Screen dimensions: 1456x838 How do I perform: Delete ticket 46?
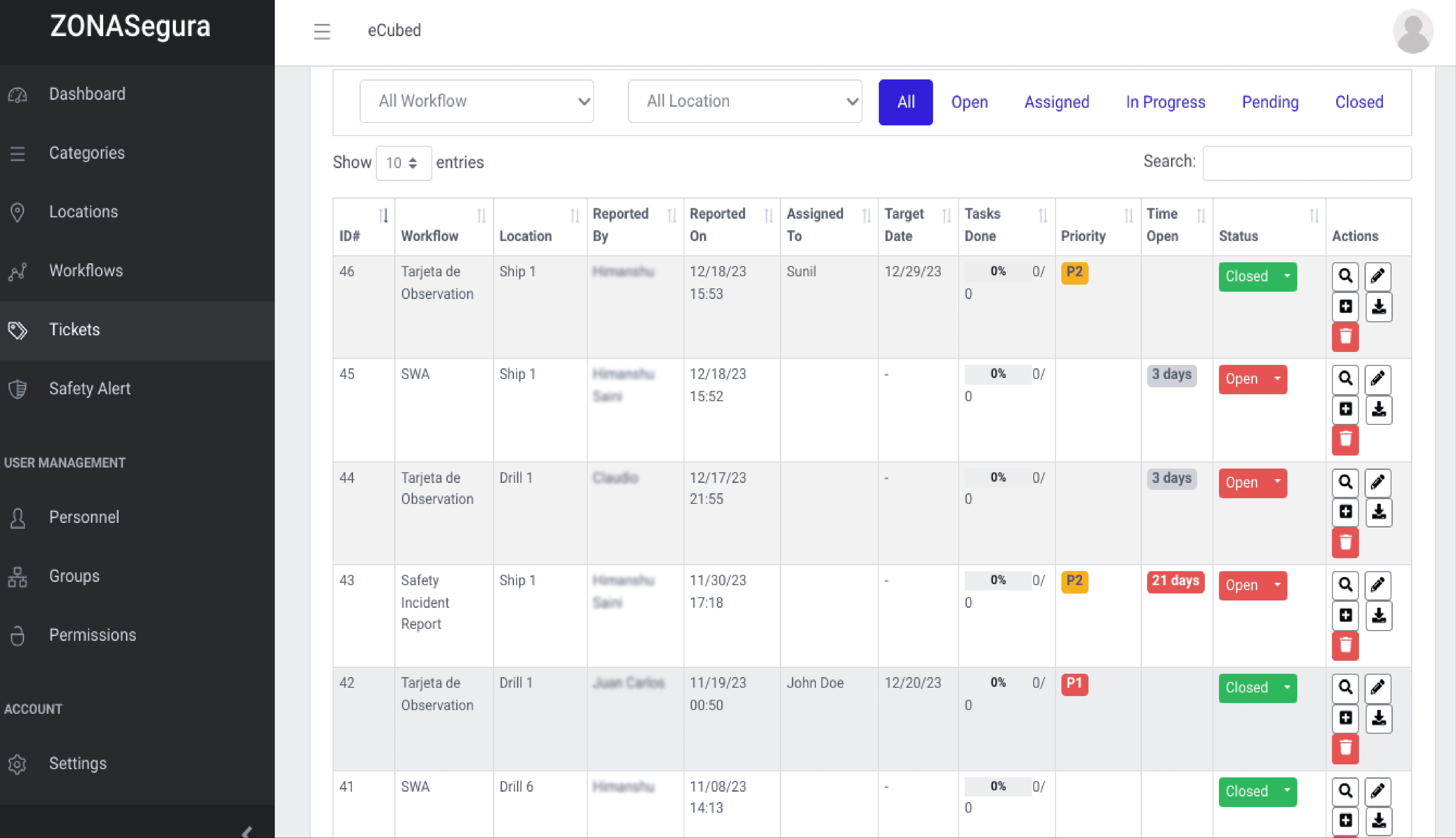pyautogui.click(x=1345, y=337)
